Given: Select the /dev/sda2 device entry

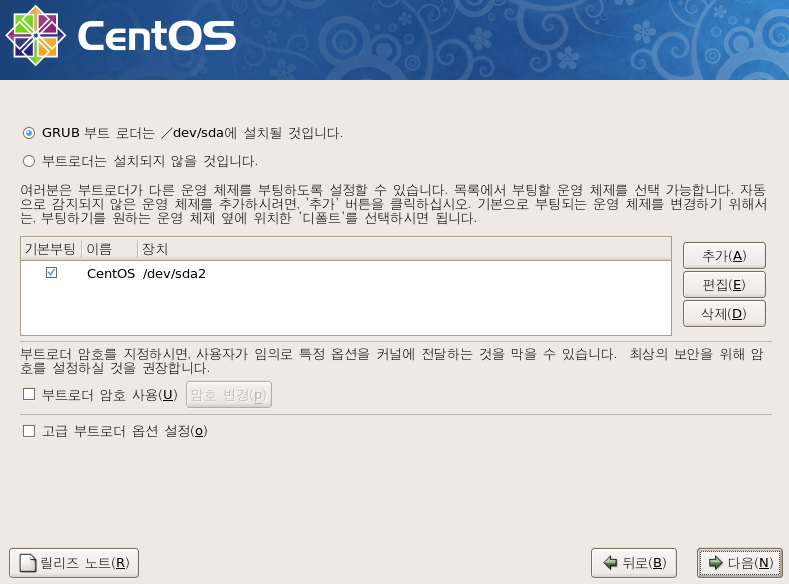Looking at the screenshot, I should (174, 274).
